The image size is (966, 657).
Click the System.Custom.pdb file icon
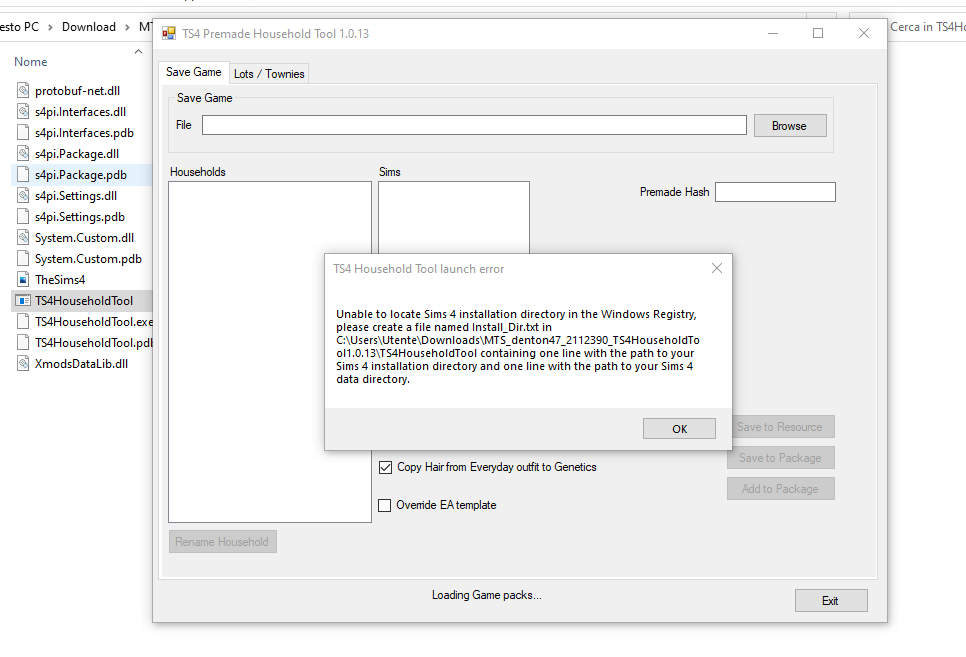tap(23, 258)
